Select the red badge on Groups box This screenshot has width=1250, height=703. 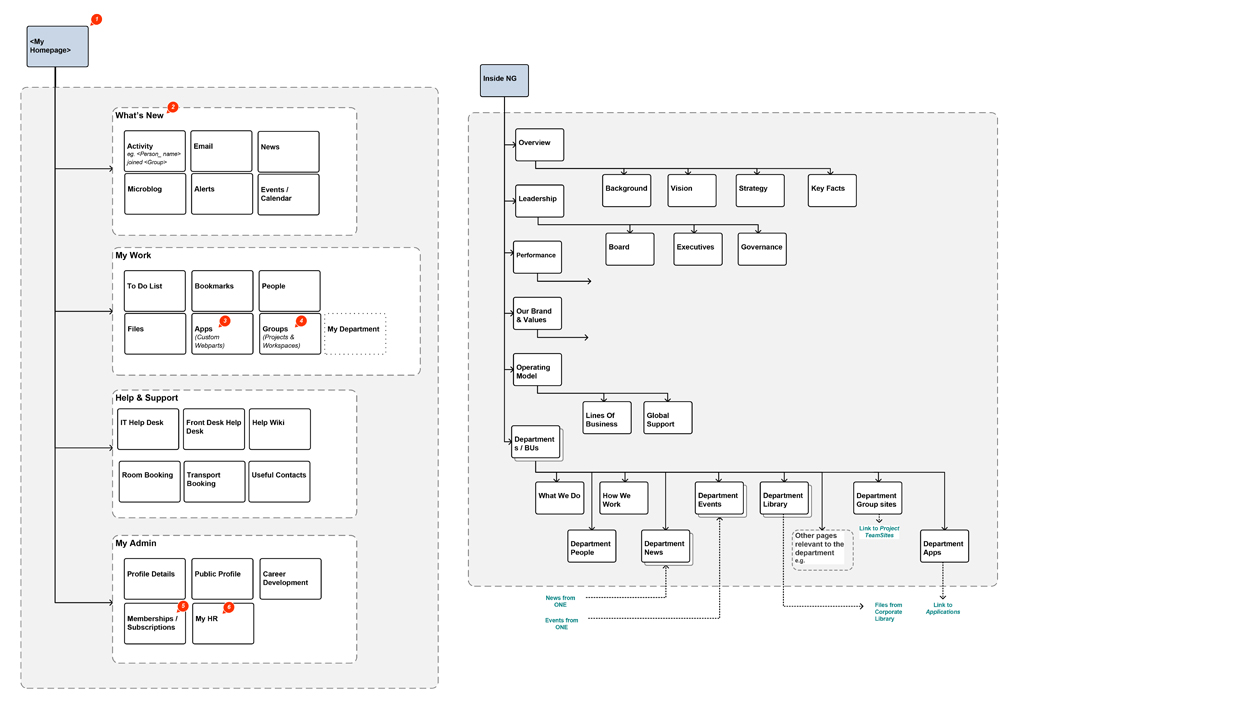coord(301,321)
